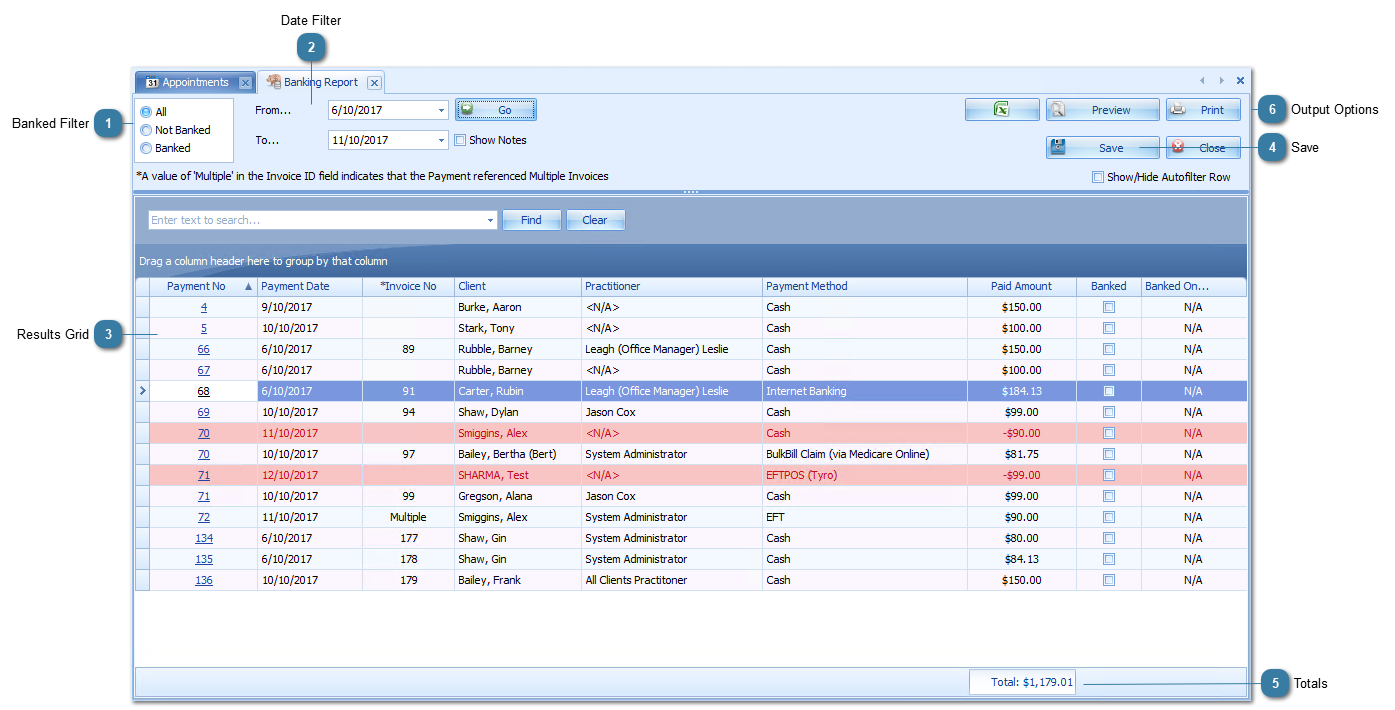Expand the search history dropdown
The image size is (1395, 710).
(x=490, y=220)
